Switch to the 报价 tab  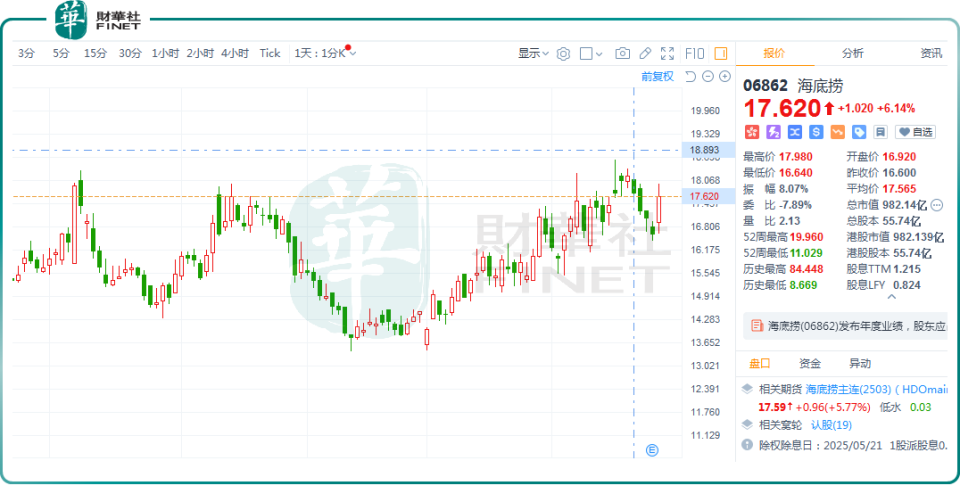[774, 53]
